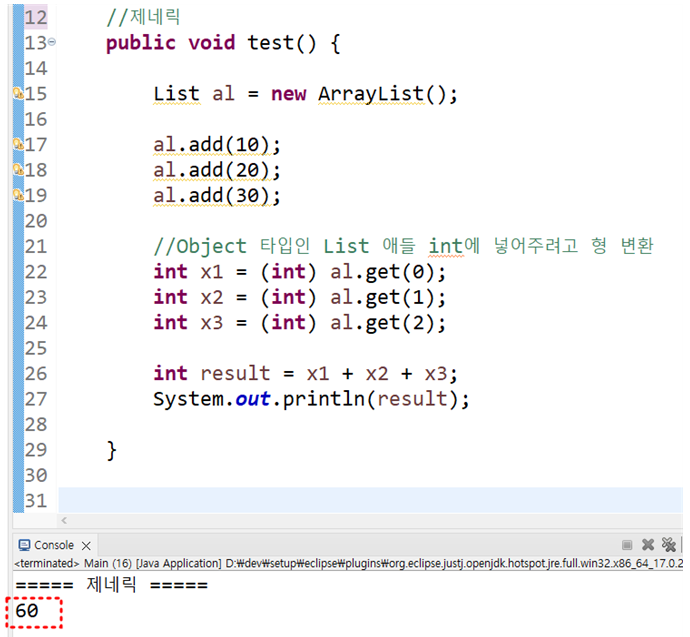Remove the terminated launch from console
The height and width of the screenshot is (637, 690).
pyautogui.click(x=648, y=545)
